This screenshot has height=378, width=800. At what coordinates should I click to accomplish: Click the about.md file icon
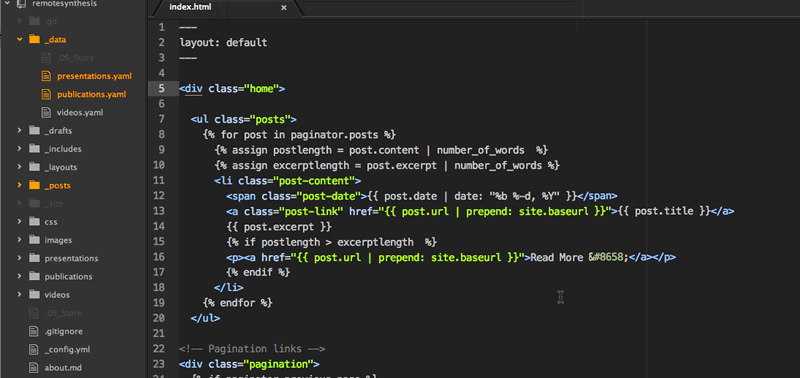pos(34,367)
